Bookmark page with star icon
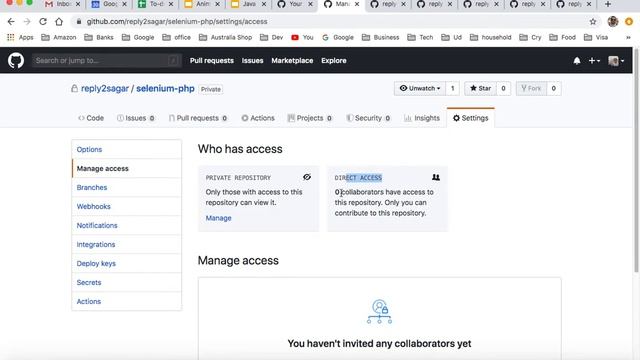 [593, 22]
